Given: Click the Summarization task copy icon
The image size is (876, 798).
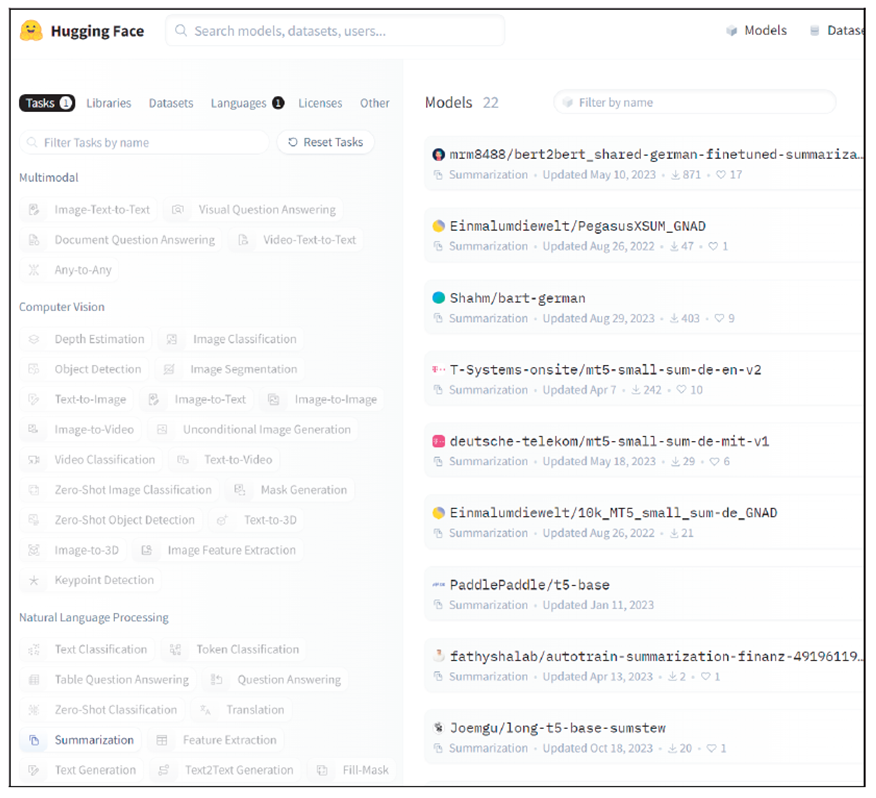Looking at the screenshot, I should pyautogui.click(x=34, y=740).
